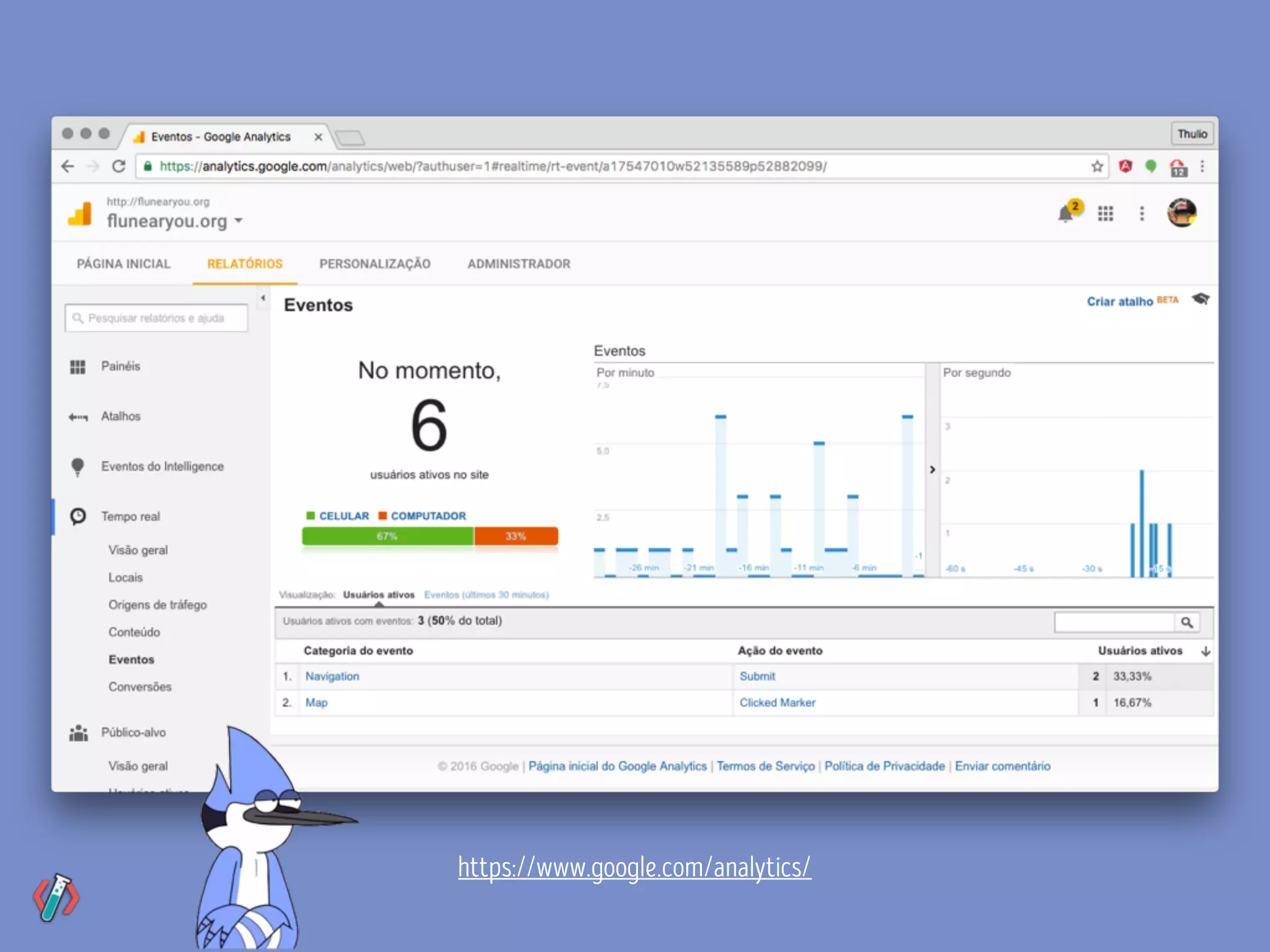
Task: Click the green 67% CELULAR bar
Action: [x=388, y=536]
